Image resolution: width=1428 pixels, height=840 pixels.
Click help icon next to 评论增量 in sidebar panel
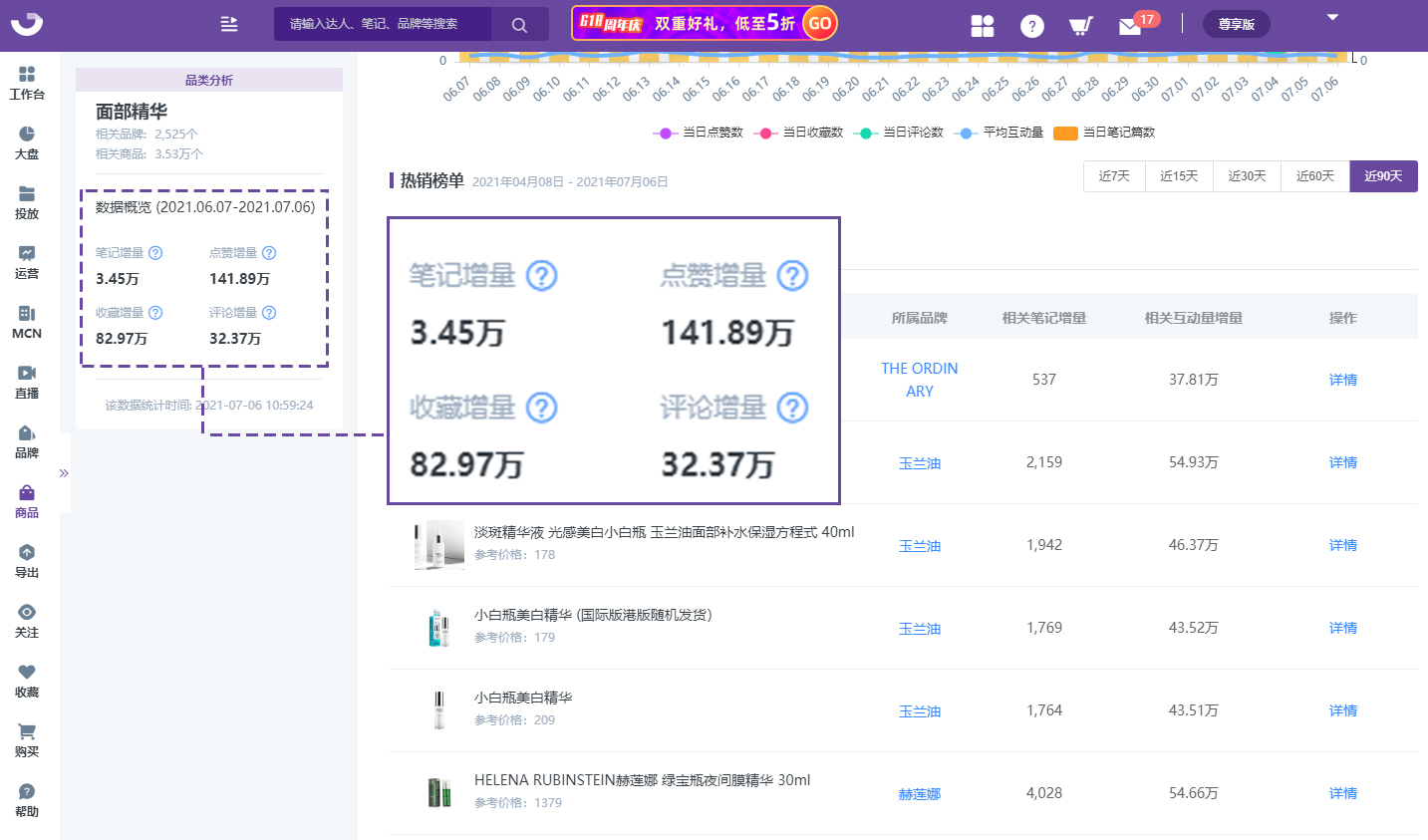[269, 313]
